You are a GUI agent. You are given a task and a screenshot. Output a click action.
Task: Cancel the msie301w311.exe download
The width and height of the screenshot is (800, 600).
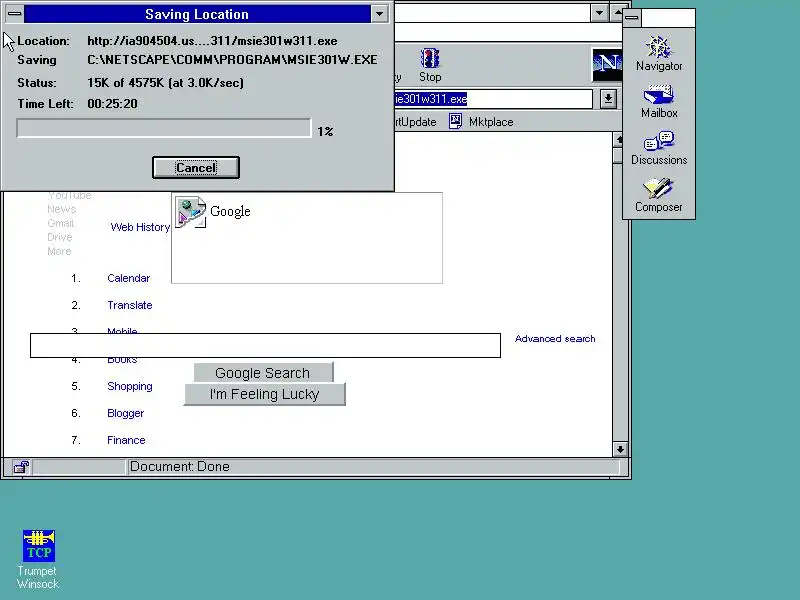click(x=196, y=168)
